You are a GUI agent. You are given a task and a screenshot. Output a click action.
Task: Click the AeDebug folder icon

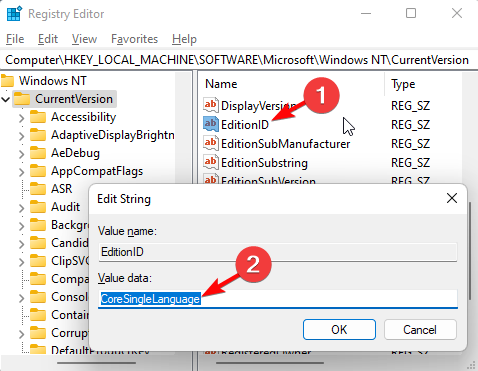coord(38,153)
